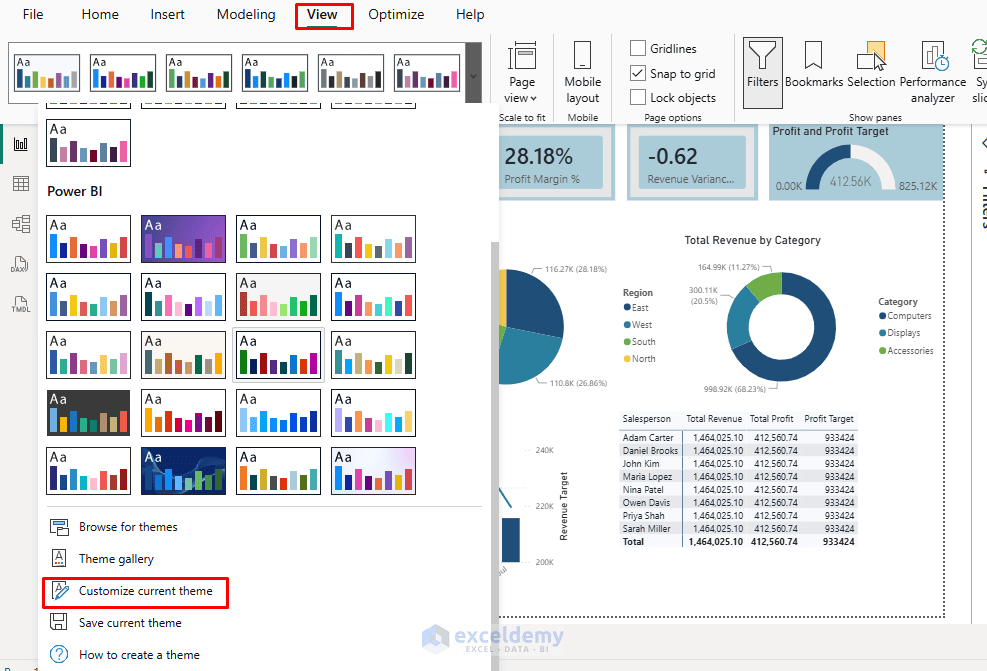Screen dimensions: 987x671
Task: Open the File menu
Action: pos(33,14)
